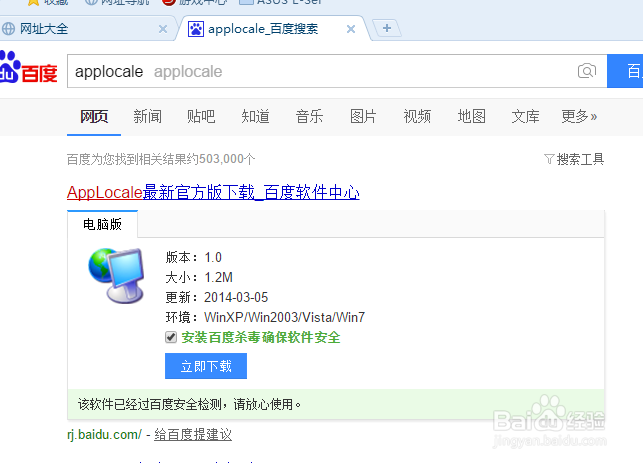
Task: Select the 网页 search category
Action: tap(94, 116)
